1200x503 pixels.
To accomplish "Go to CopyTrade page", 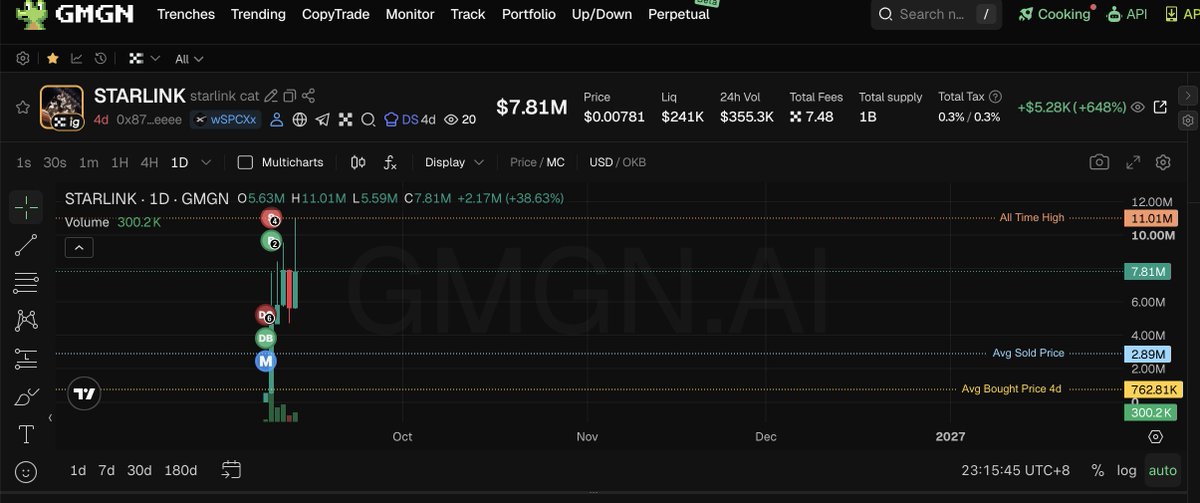I will click(x=335, y=14).
